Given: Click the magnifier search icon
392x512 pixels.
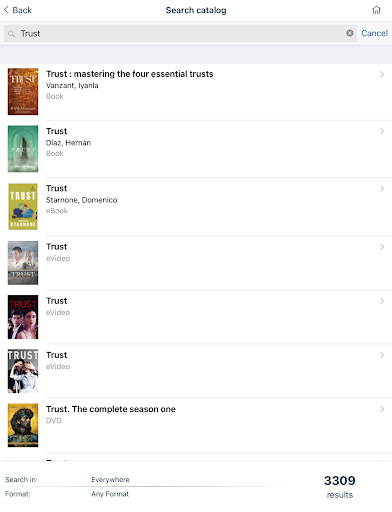Looking at the screenshot, I should point(11,34).
